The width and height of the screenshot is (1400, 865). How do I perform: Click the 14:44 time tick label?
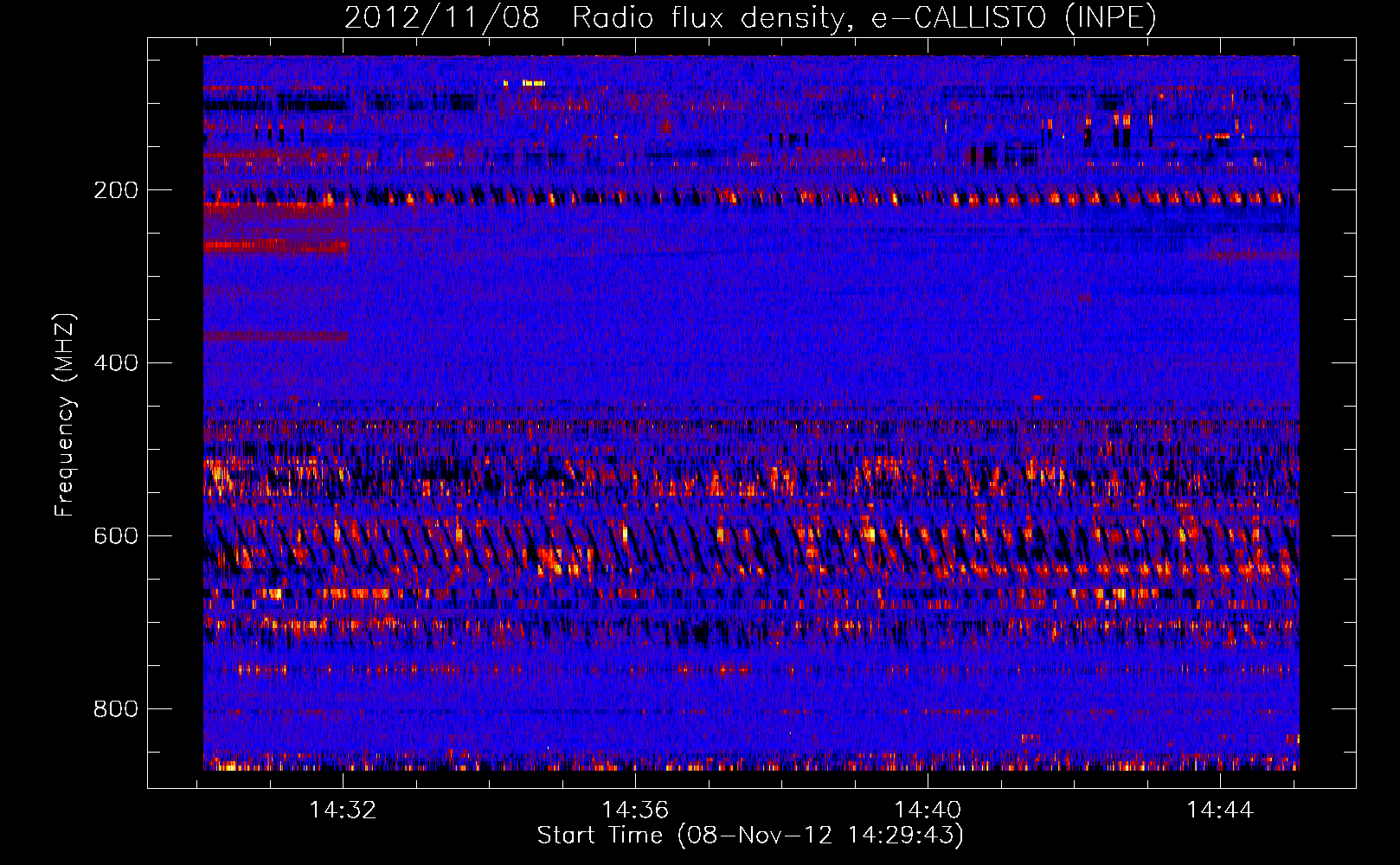(x=1220, y=811)
